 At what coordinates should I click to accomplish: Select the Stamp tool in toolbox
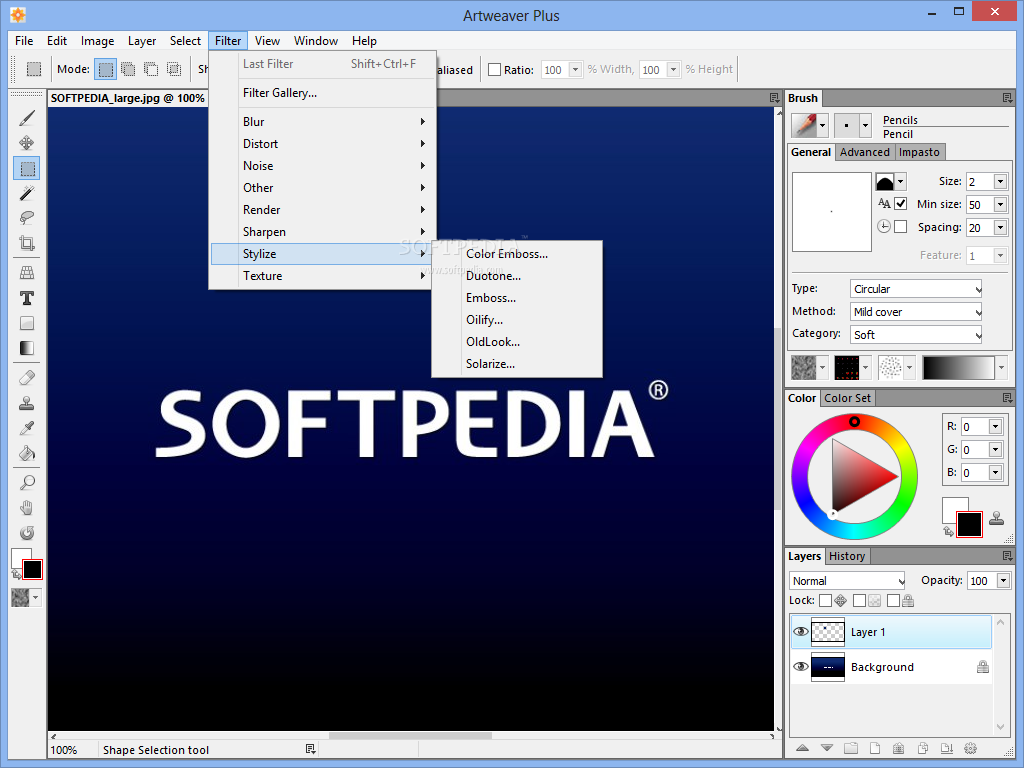[x=27, y=403]
